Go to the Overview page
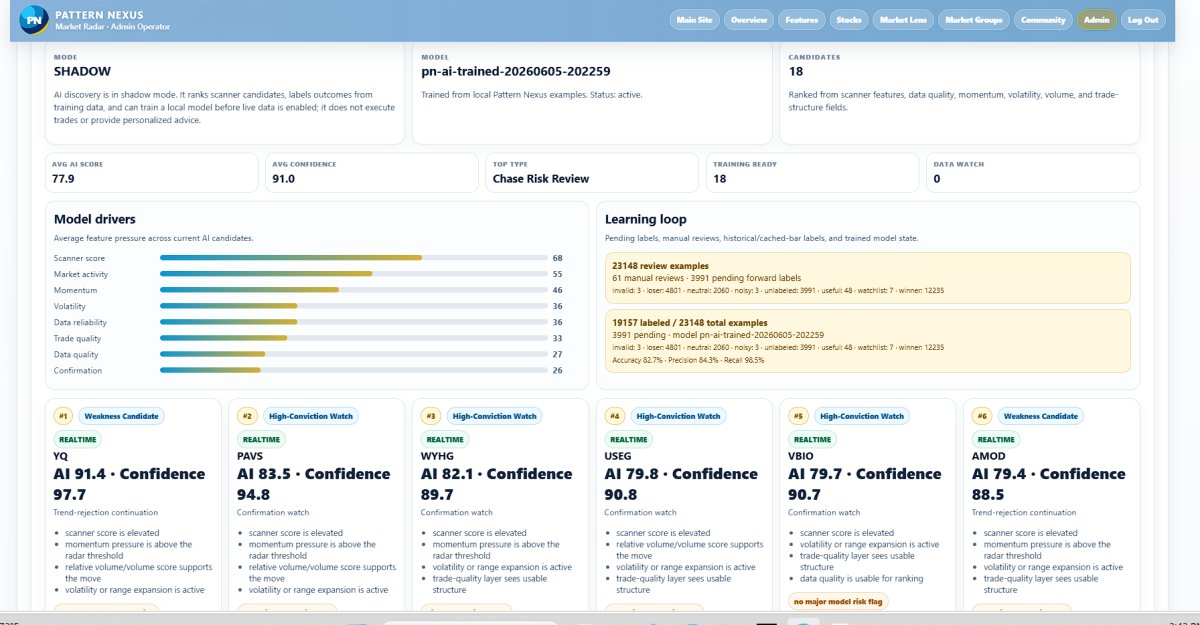The height and width of the screenshot is (625, 1200). click(748, 20)
